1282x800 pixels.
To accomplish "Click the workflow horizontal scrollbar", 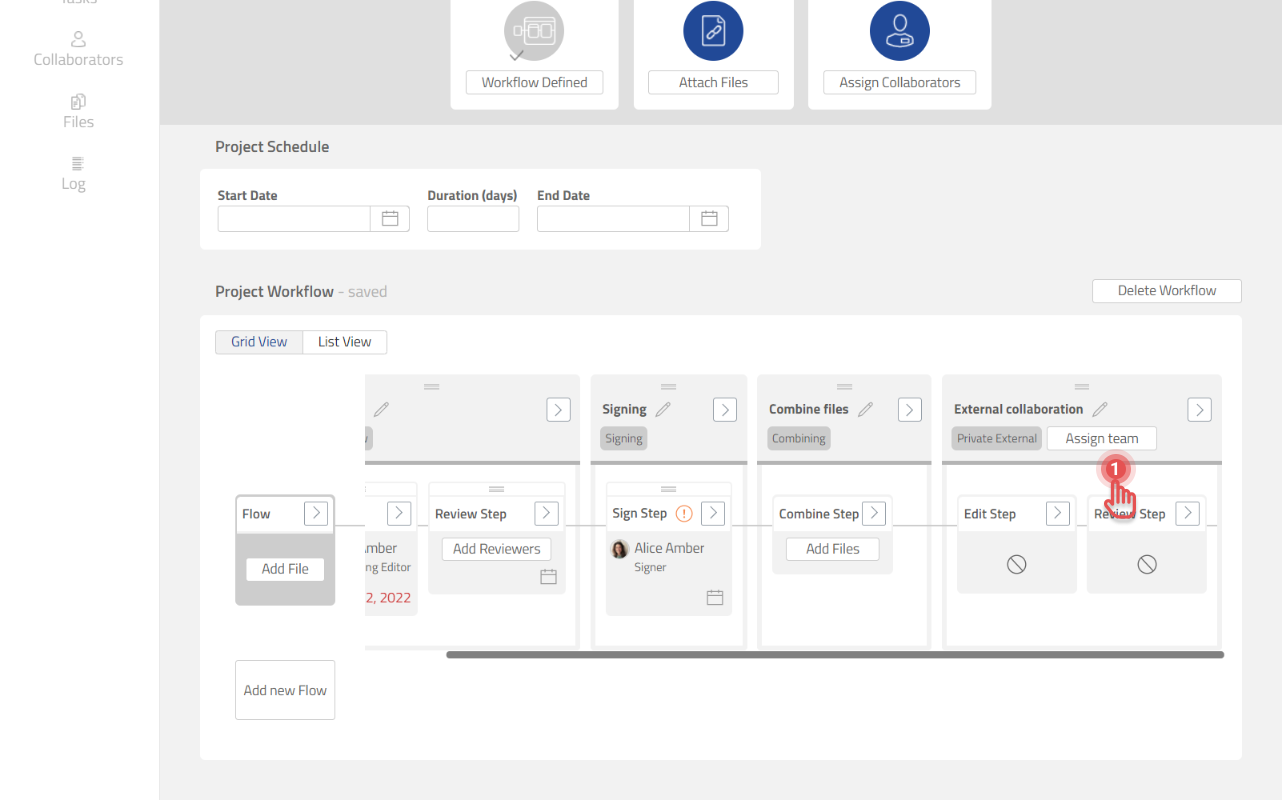I will point(834,655).
